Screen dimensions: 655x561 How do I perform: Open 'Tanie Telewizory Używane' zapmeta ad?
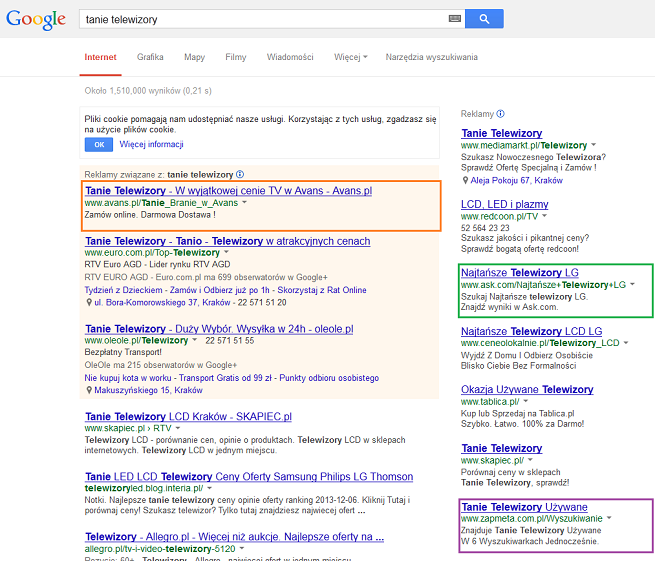click(524, 507)
